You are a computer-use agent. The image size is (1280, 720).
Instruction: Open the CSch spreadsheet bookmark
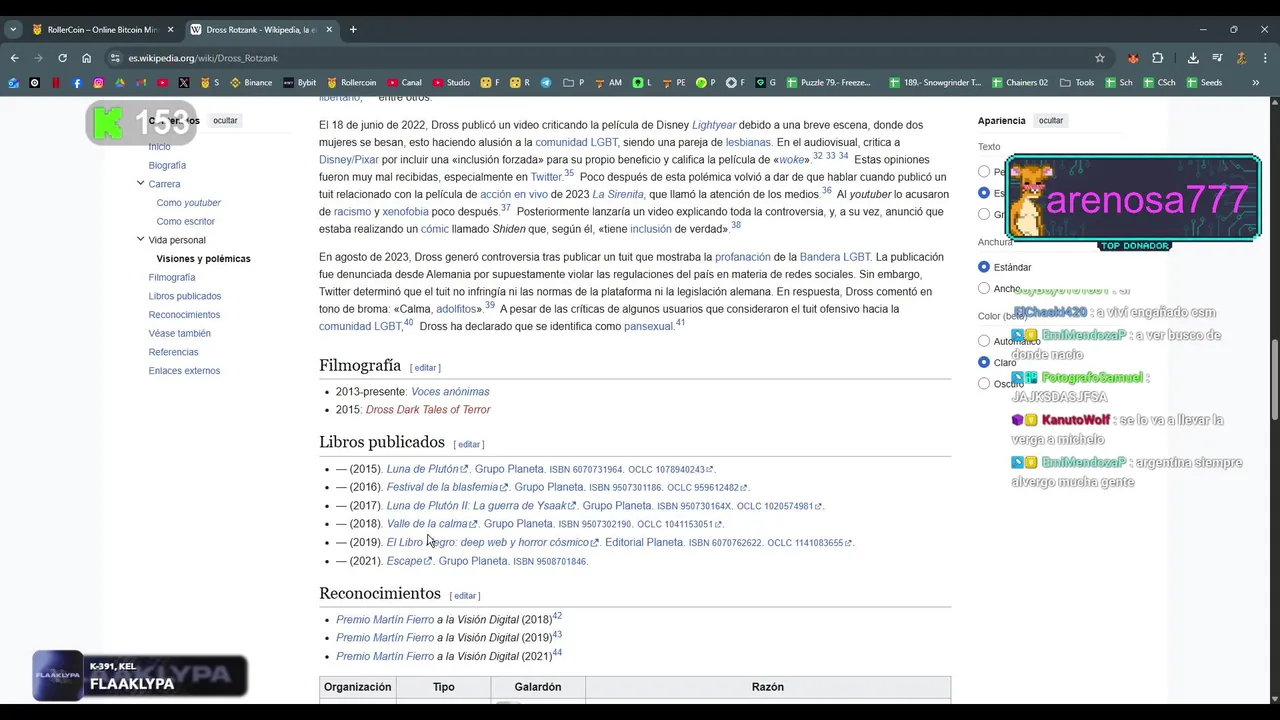click(x=1158, y=83)
